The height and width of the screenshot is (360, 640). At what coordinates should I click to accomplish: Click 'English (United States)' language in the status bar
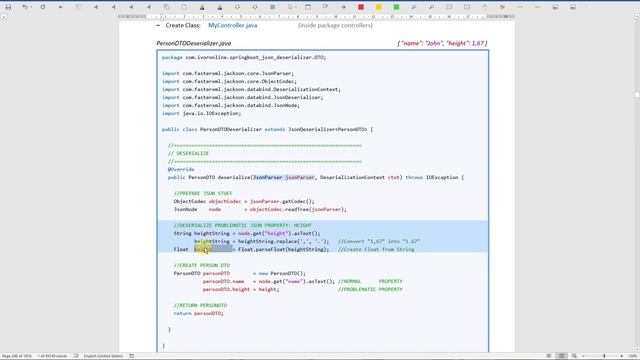pyautogui.click(x=103, y=356)
